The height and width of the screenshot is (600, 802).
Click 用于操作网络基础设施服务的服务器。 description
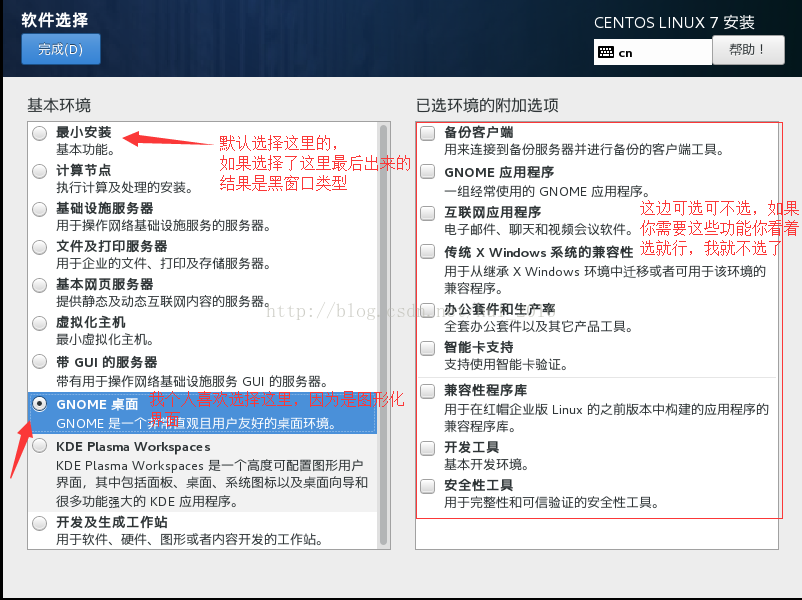164,226
